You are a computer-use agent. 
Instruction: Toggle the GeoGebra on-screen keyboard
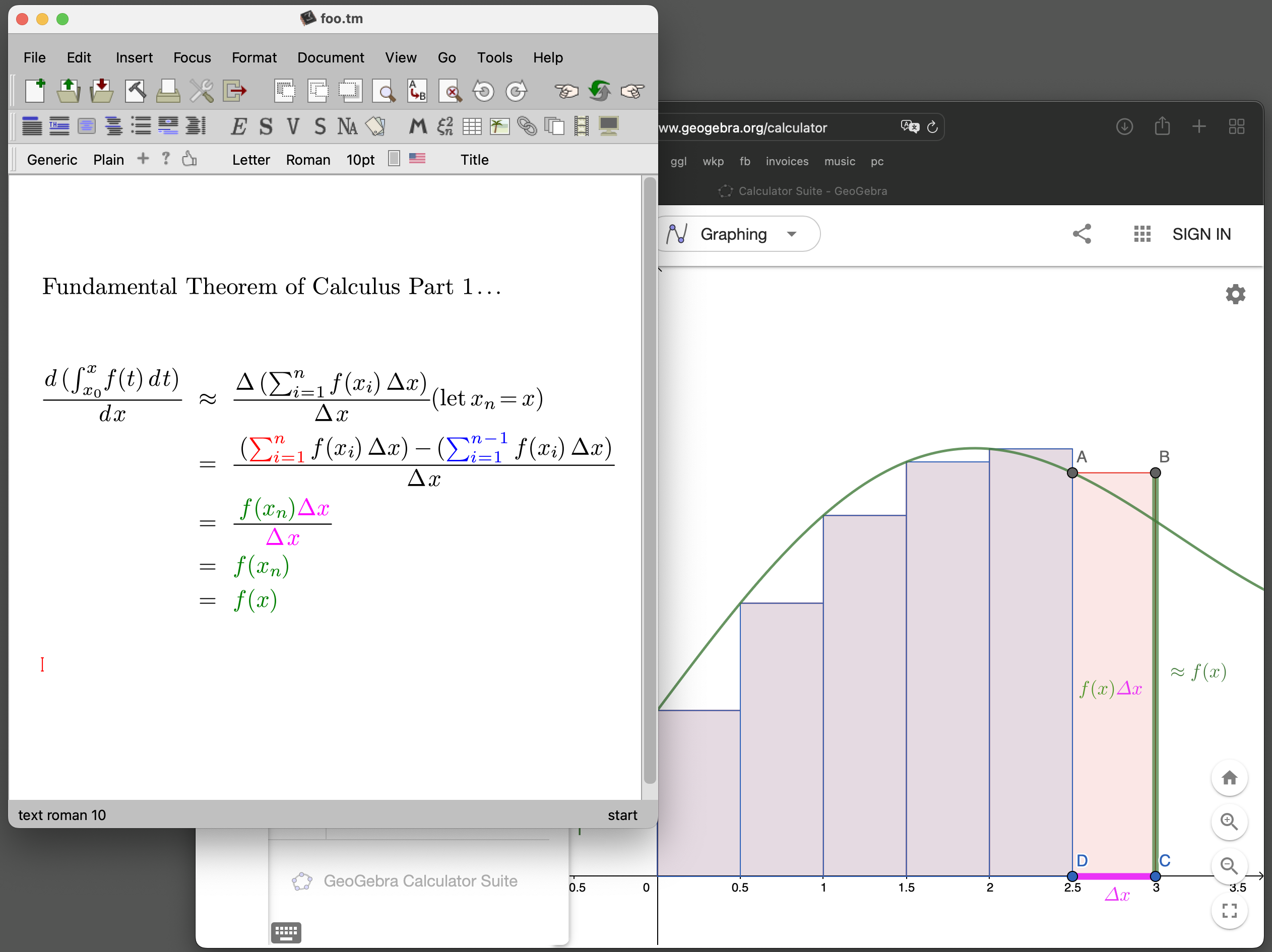tap(286, 932)
